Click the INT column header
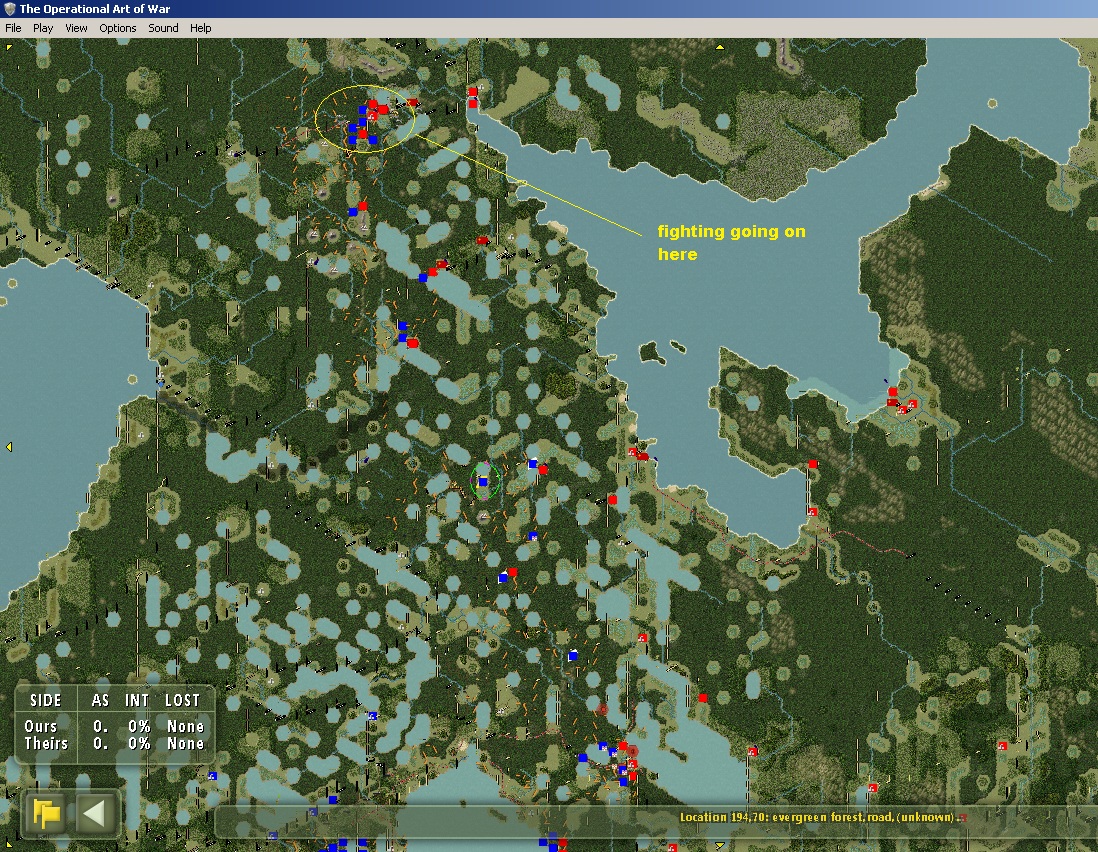 [137, 701]
